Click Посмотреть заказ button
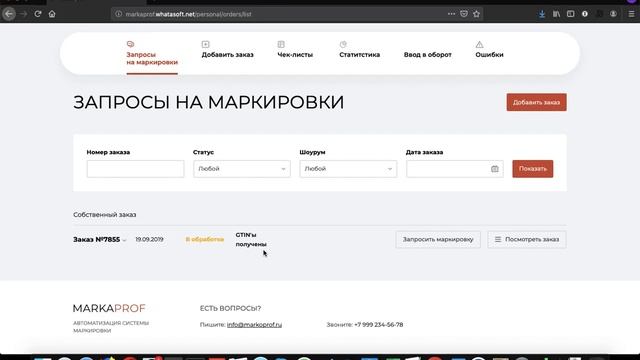The image size is (640, 360). tap(527, 240)
